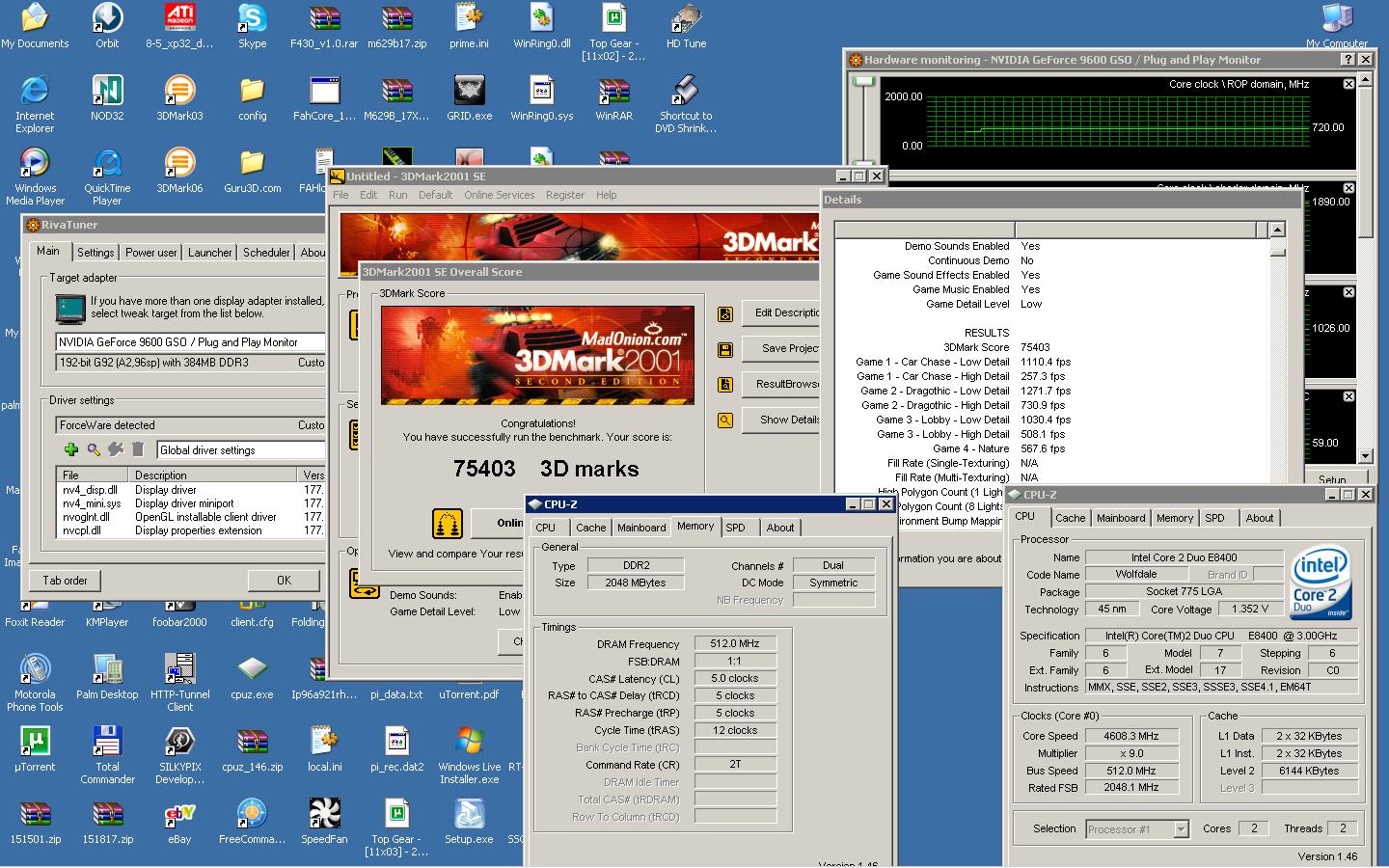
Task: Launch GRID.exe from the desktop
Action: [x=469, y=92]
